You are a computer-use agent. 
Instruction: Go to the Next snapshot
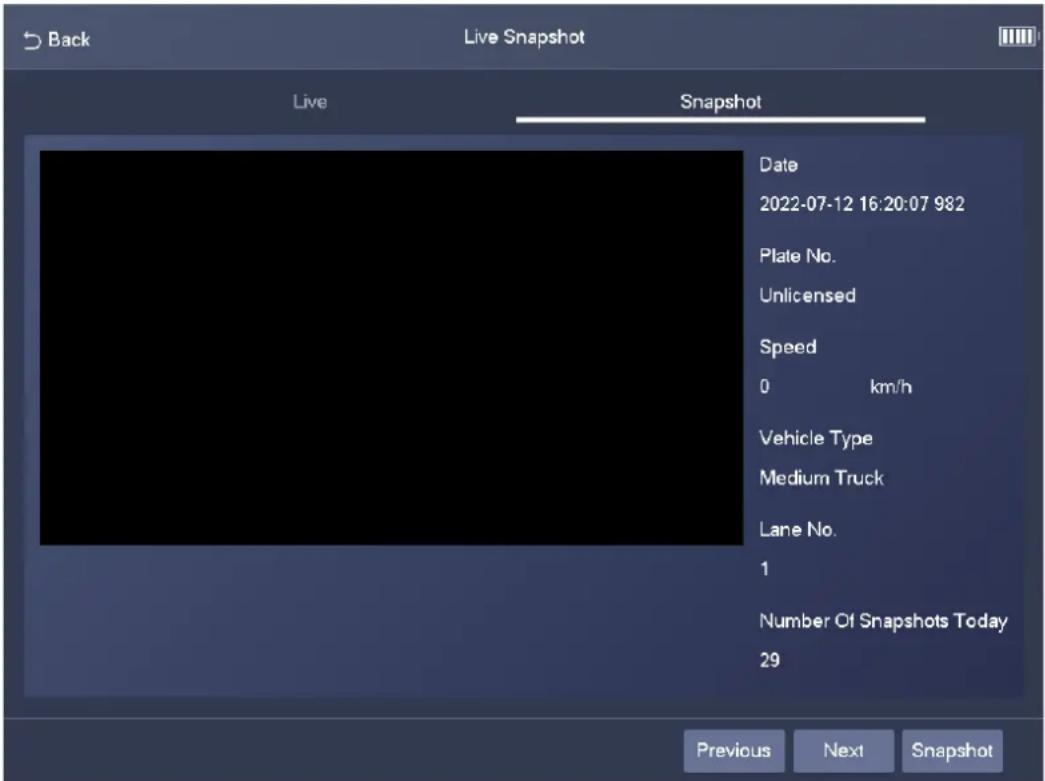click(x=843, y=750)
